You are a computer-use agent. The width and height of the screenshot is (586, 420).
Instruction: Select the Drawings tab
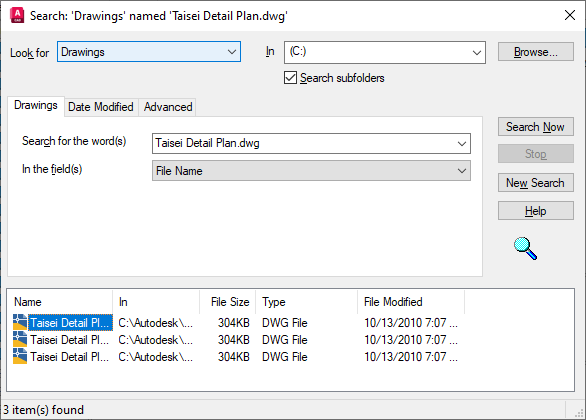click(x=36, y=105)
